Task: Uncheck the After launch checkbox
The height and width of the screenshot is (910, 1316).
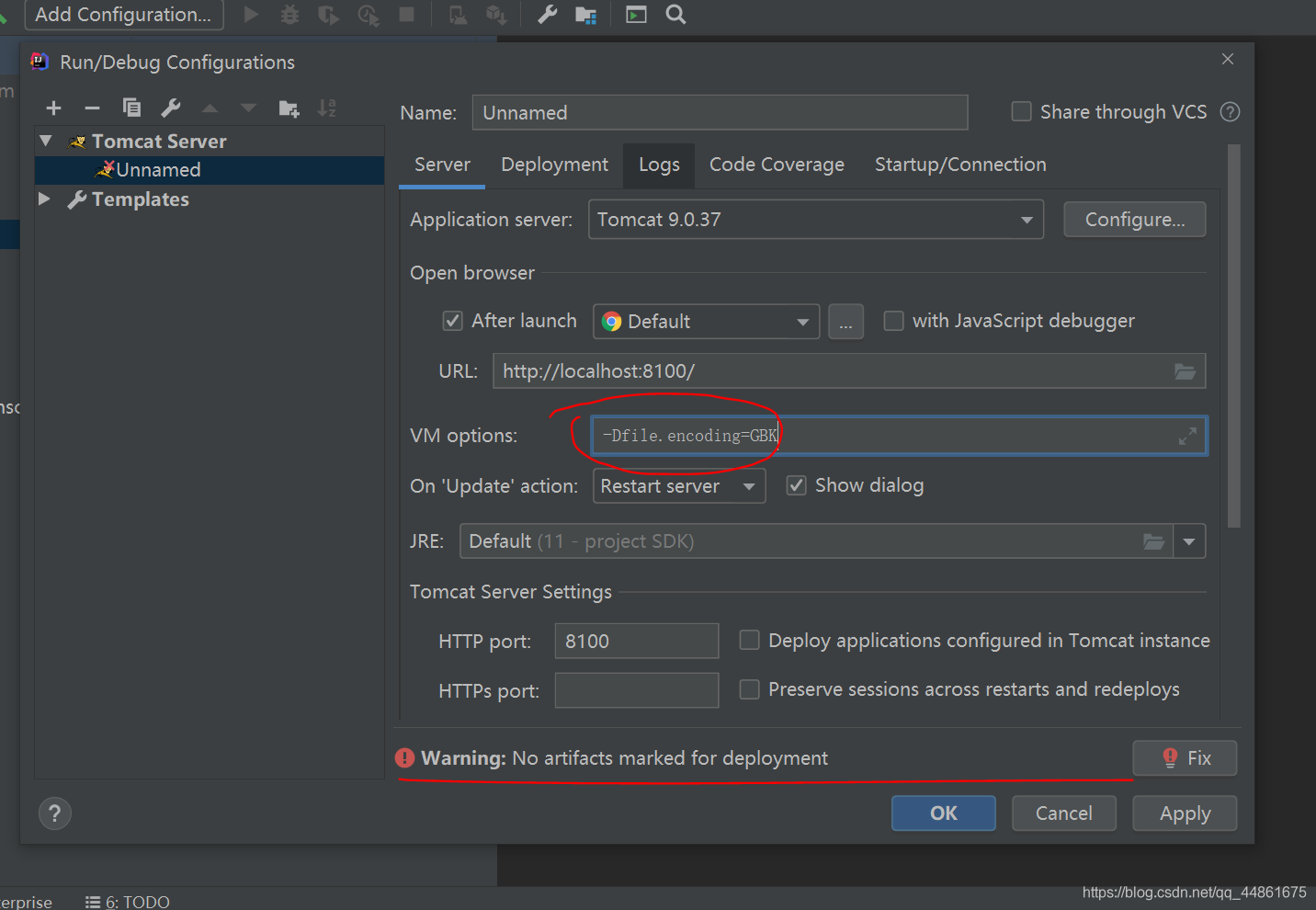Action: point(452,321)
